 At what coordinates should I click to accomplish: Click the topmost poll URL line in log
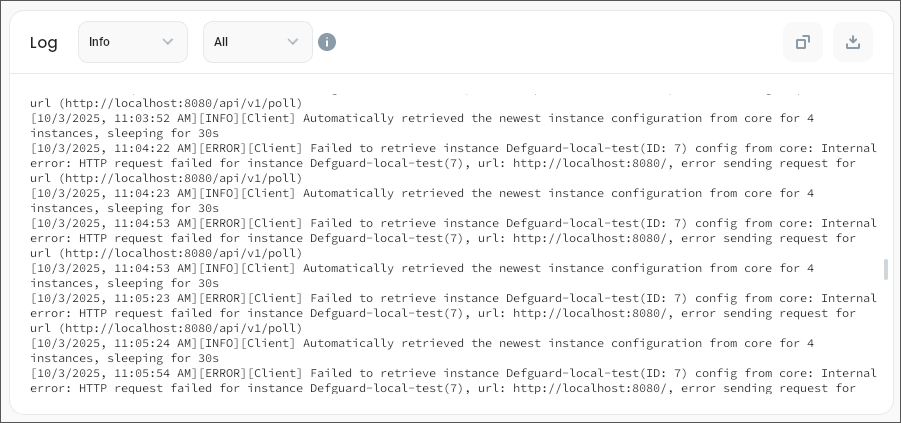pos(166,103)
